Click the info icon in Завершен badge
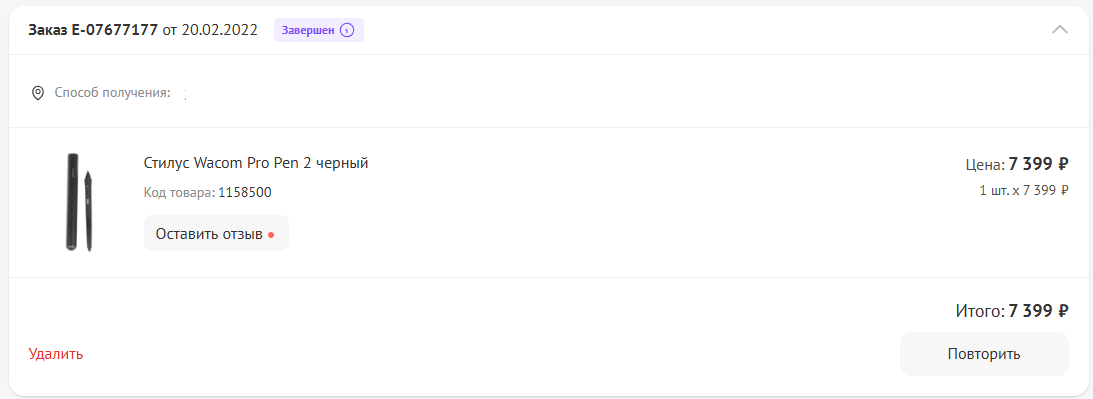 tap(347, 30)
